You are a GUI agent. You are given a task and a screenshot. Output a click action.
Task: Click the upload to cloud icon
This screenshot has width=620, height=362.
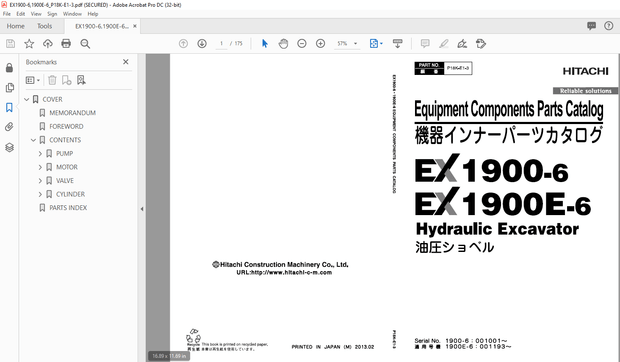tap(47, 43)
